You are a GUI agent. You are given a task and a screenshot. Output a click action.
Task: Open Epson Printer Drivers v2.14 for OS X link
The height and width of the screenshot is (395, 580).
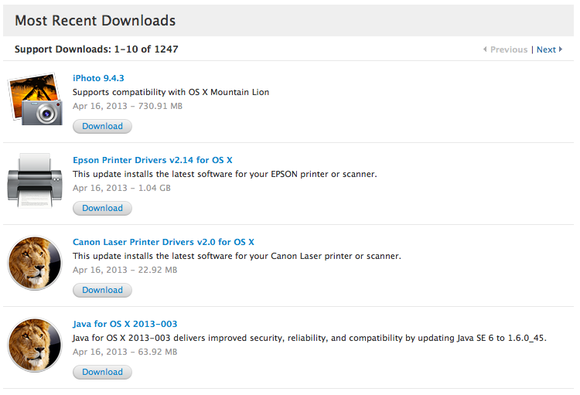(x=152, y=160)
